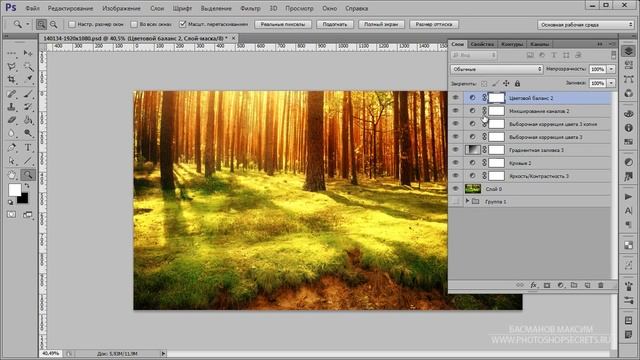640x360 pixels.
Task: Click the lock position cross-arrows icon
Action: click(506, 83)
